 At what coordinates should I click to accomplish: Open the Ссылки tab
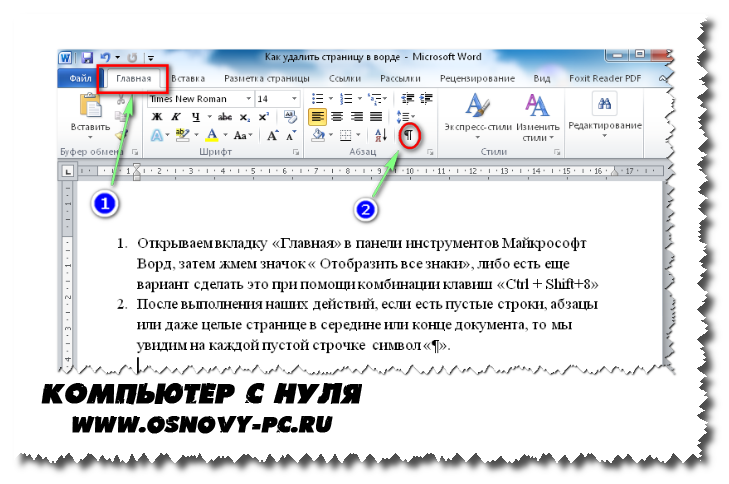(x=345, y=79)
